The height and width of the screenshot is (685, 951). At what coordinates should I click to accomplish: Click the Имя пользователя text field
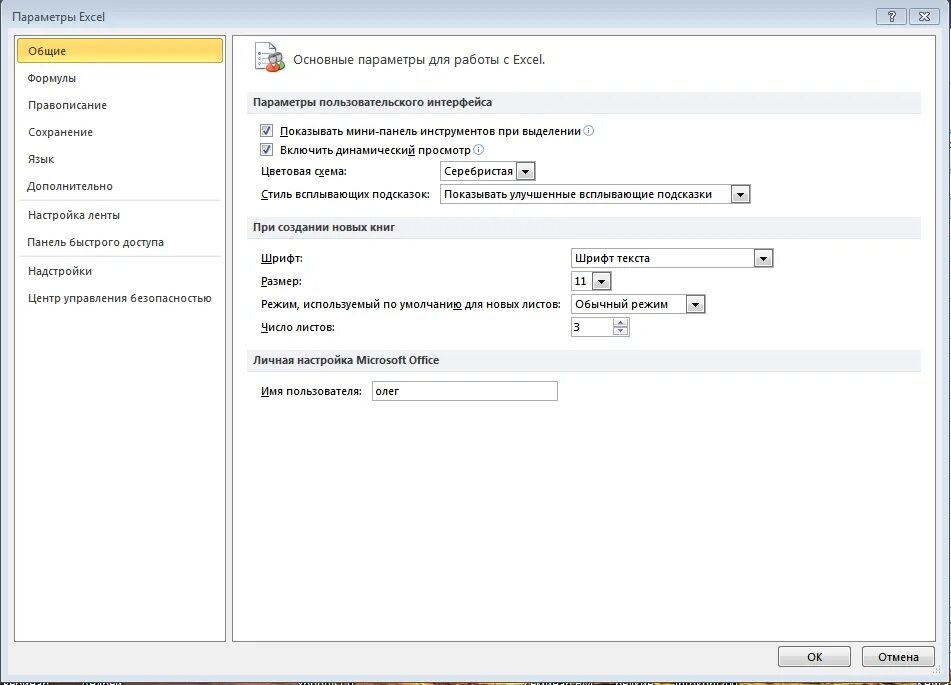[465, 391]
